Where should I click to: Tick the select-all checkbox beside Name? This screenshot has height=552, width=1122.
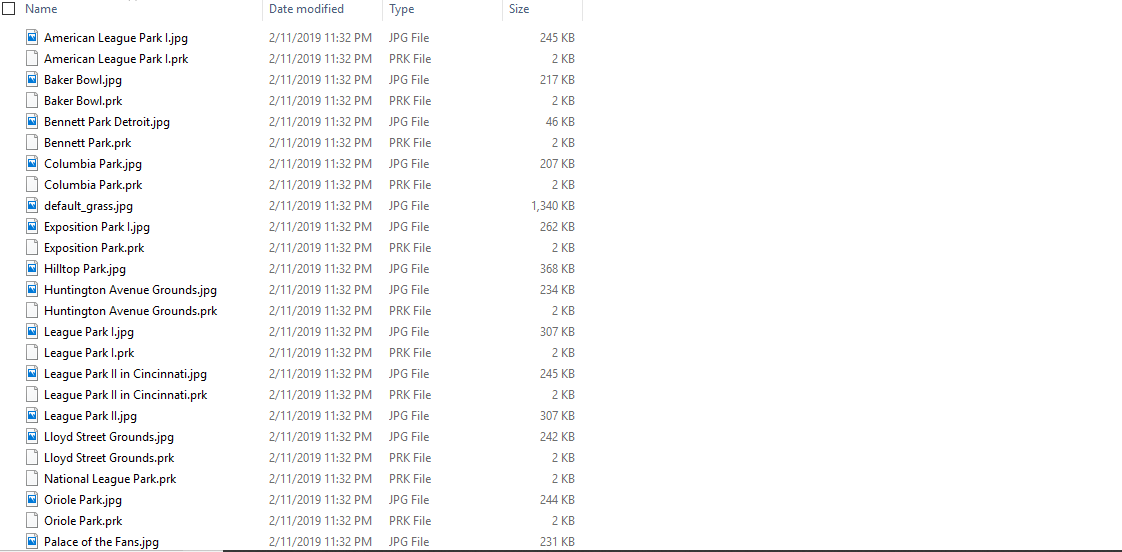click(x=9, y=9)
